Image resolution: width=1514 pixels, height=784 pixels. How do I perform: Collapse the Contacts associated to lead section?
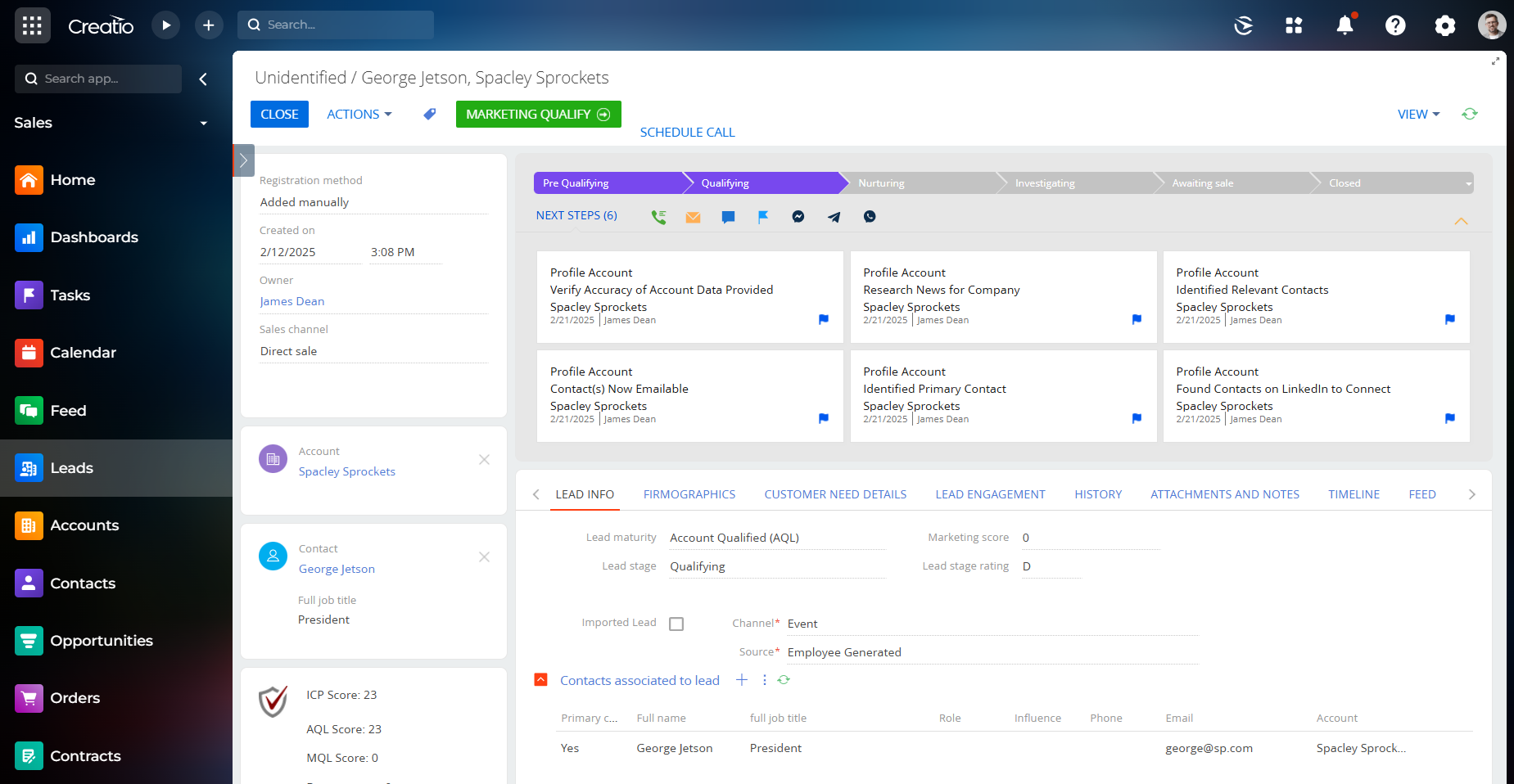[540, 680]
